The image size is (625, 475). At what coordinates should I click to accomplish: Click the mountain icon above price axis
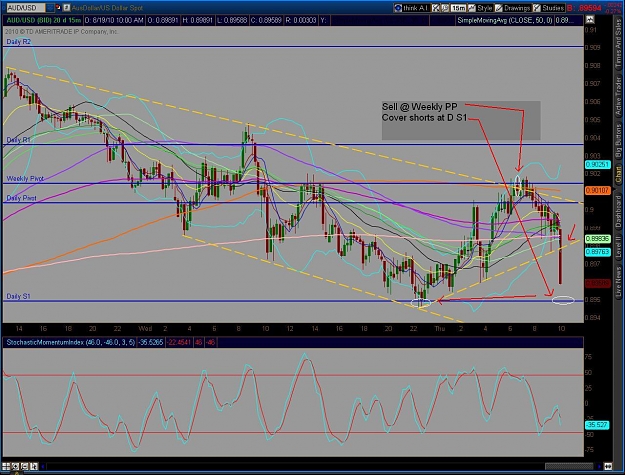click(590, 20)
